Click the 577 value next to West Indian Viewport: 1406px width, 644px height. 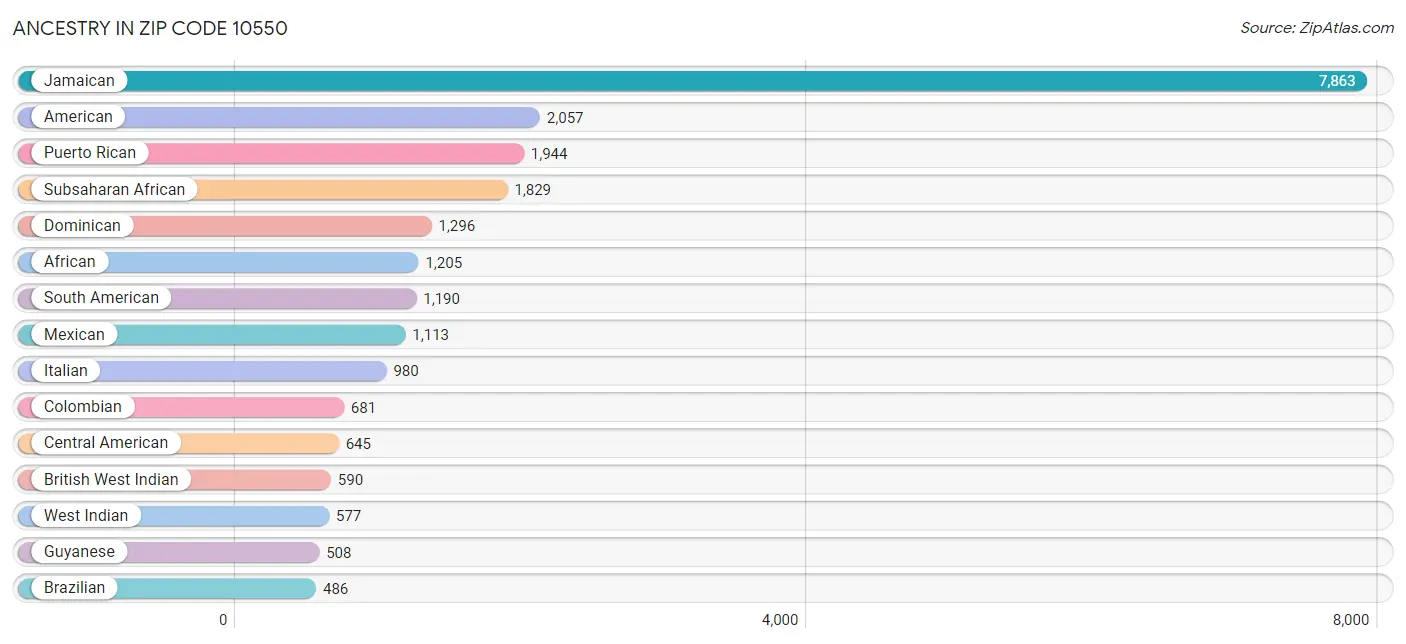pos(348,516)
